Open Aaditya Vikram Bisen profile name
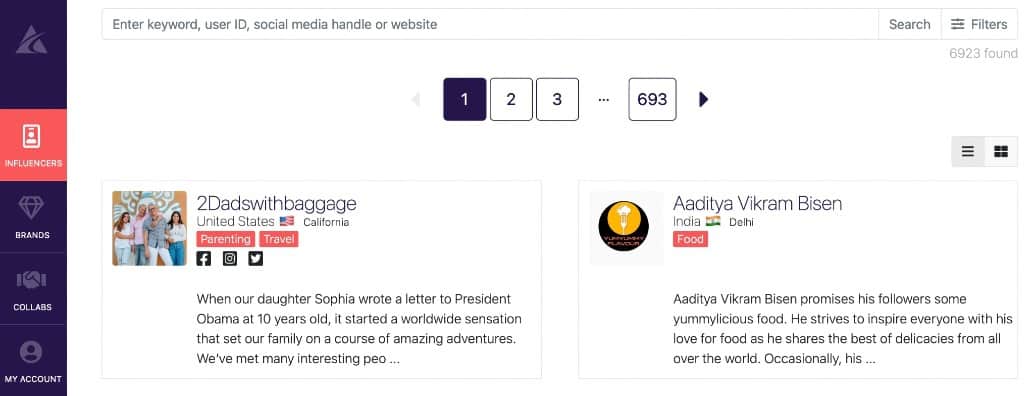Screen dimensions: 1024x396 point(758,203)
